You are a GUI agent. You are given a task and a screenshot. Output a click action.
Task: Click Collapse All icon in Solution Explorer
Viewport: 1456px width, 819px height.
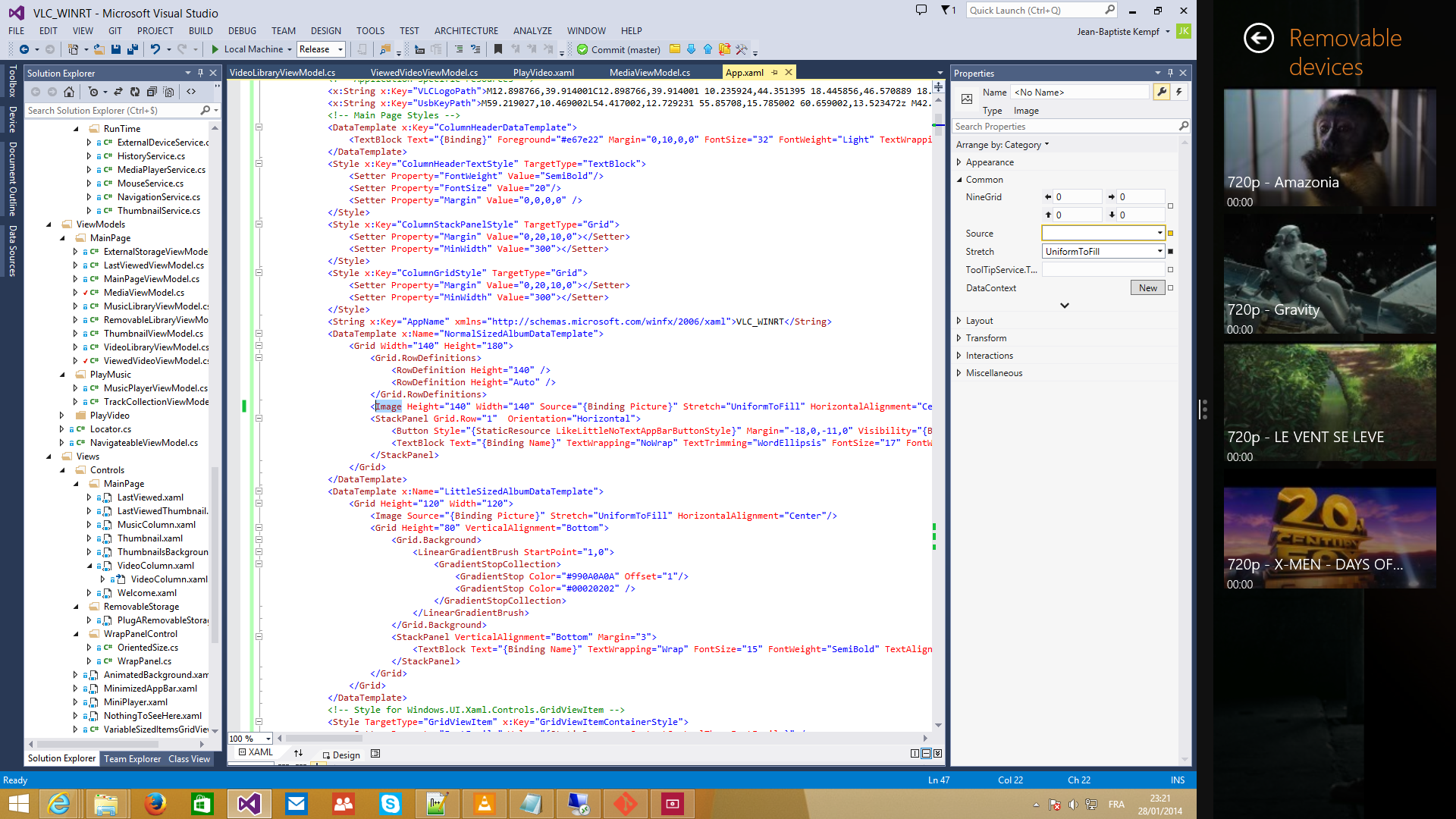pos(152,92)
